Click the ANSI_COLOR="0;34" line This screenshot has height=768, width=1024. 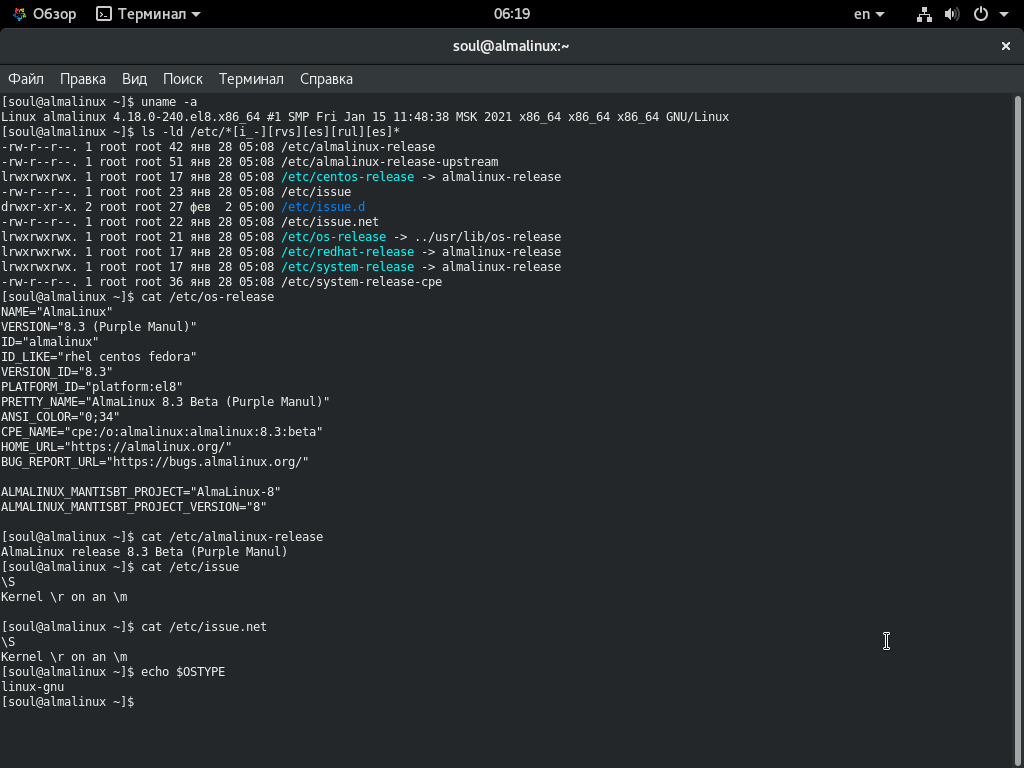point(60,417)
